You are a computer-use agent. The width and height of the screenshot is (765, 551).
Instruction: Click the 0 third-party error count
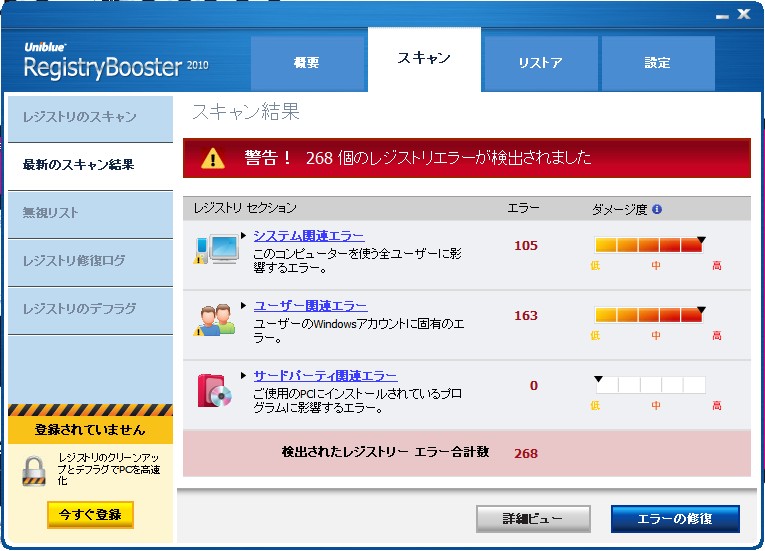coord(534,386)
